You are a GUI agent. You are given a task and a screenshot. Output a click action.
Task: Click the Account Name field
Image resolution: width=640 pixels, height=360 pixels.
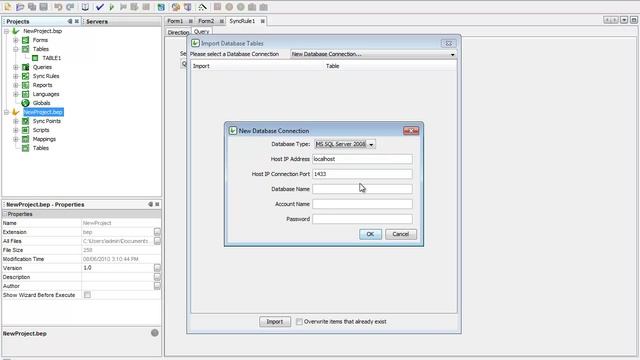362,204
